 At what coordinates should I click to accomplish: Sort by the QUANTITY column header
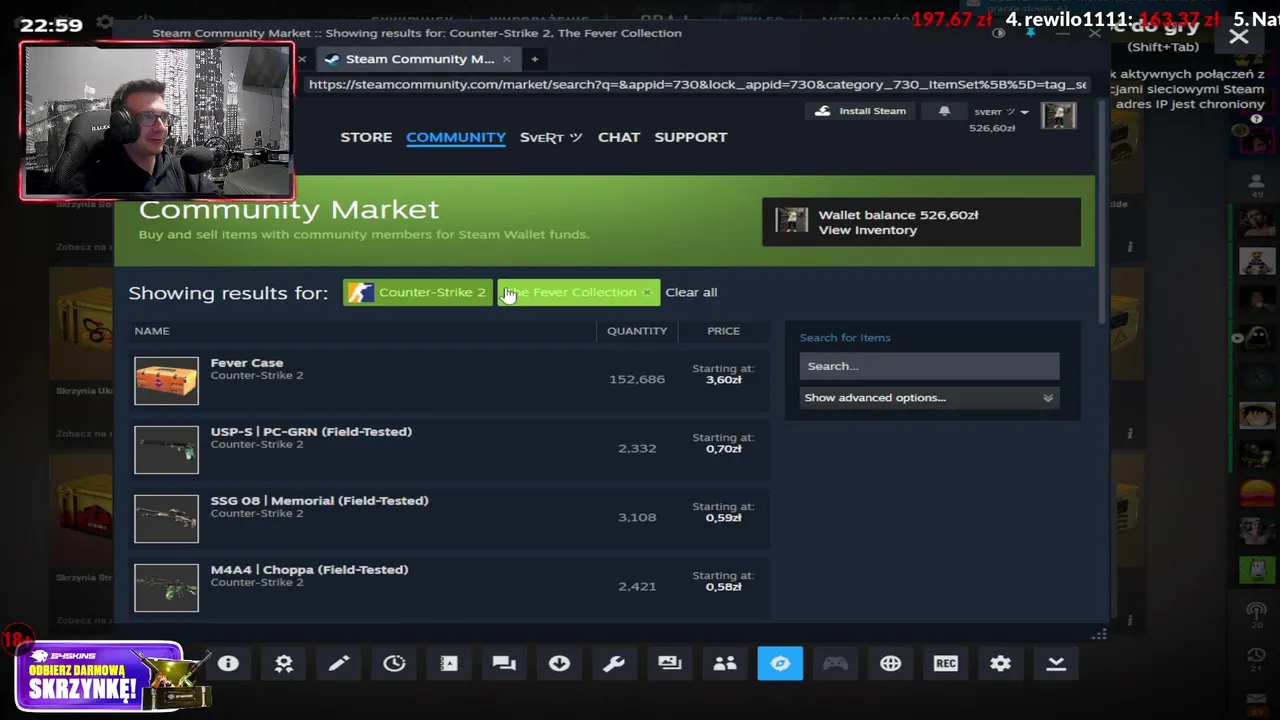637,331
